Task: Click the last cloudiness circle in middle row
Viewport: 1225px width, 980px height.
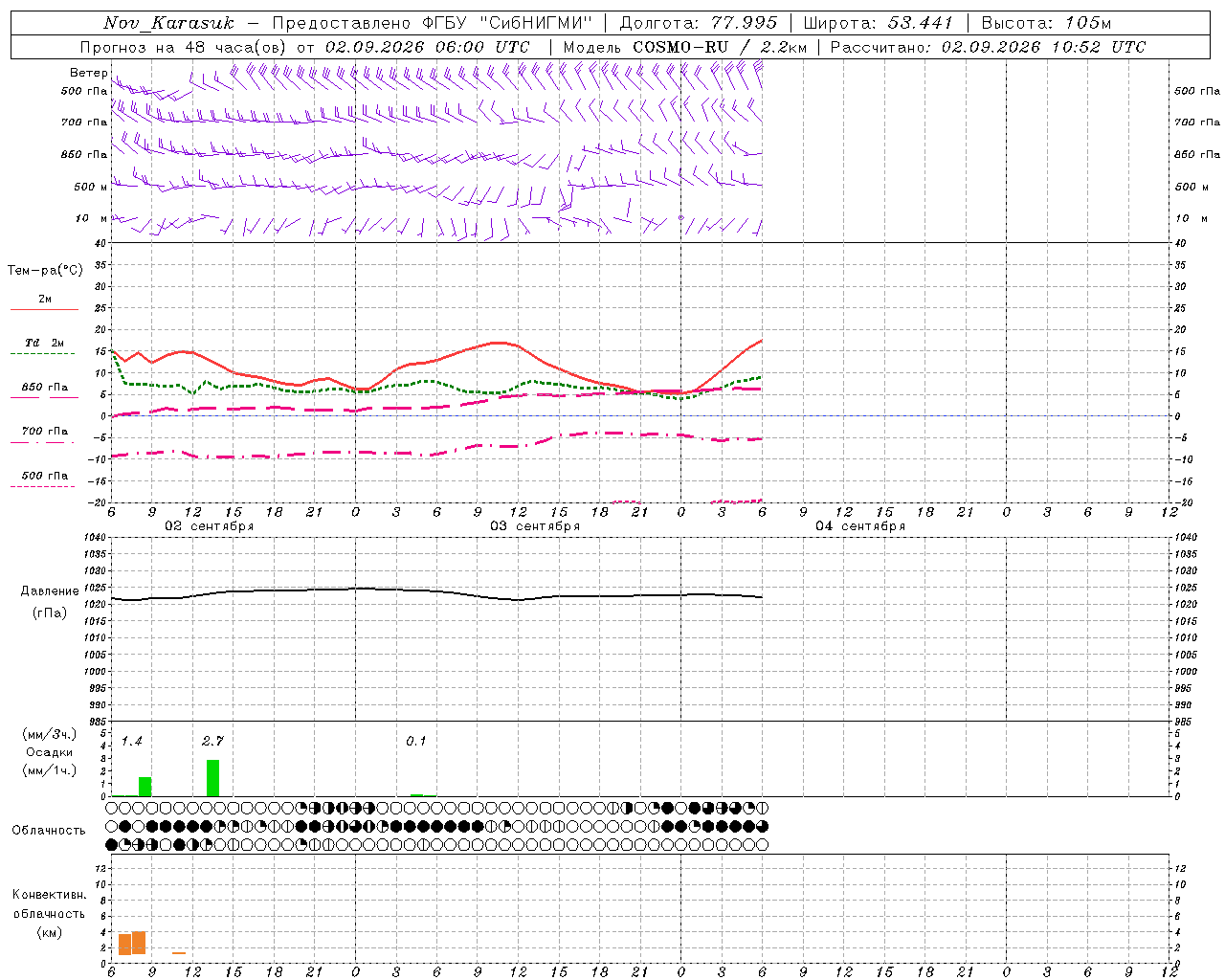Action: point(762,826)
